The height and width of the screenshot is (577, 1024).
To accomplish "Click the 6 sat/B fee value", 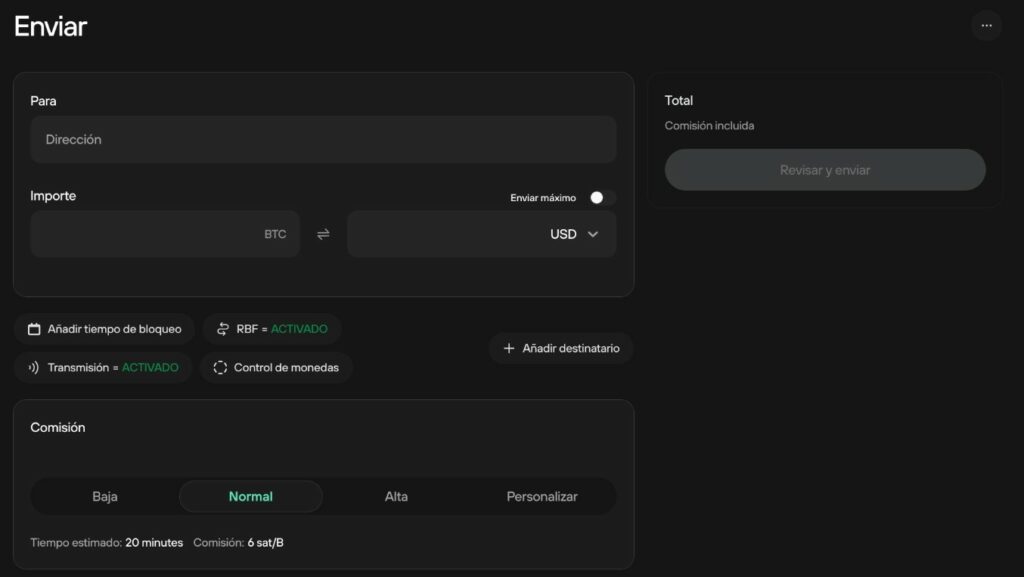I will [265, 542].
